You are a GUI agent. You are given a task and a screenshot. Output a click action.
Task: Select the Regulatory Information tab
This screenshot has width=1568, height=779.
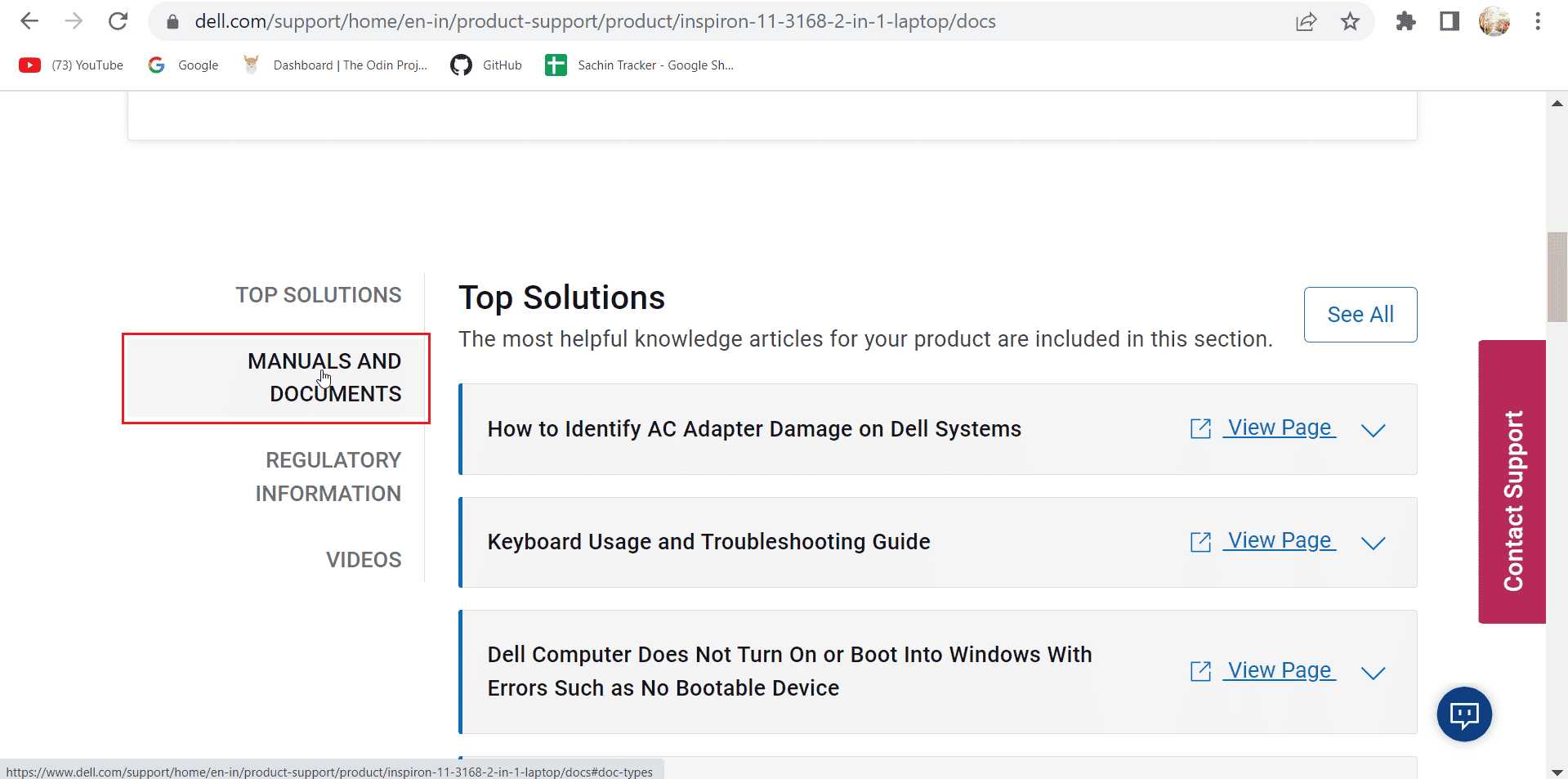click(328, 477)
